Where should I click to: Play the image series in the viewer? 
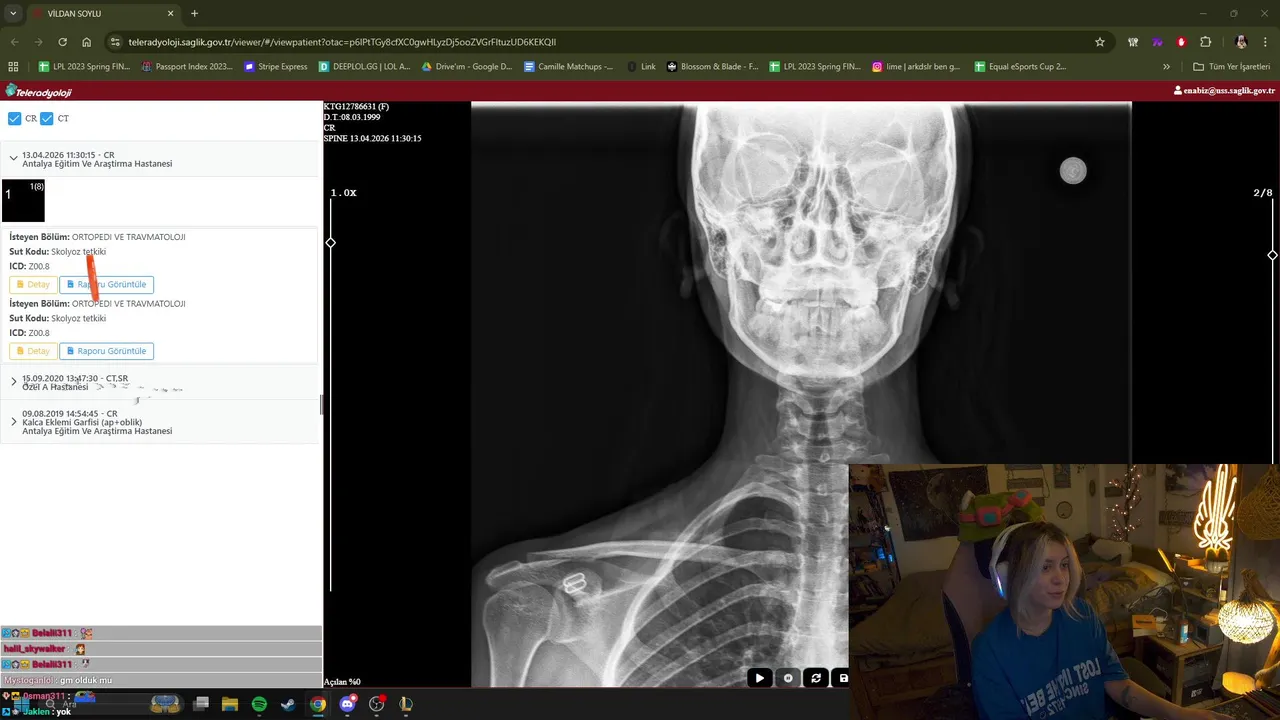click(759, 678)
